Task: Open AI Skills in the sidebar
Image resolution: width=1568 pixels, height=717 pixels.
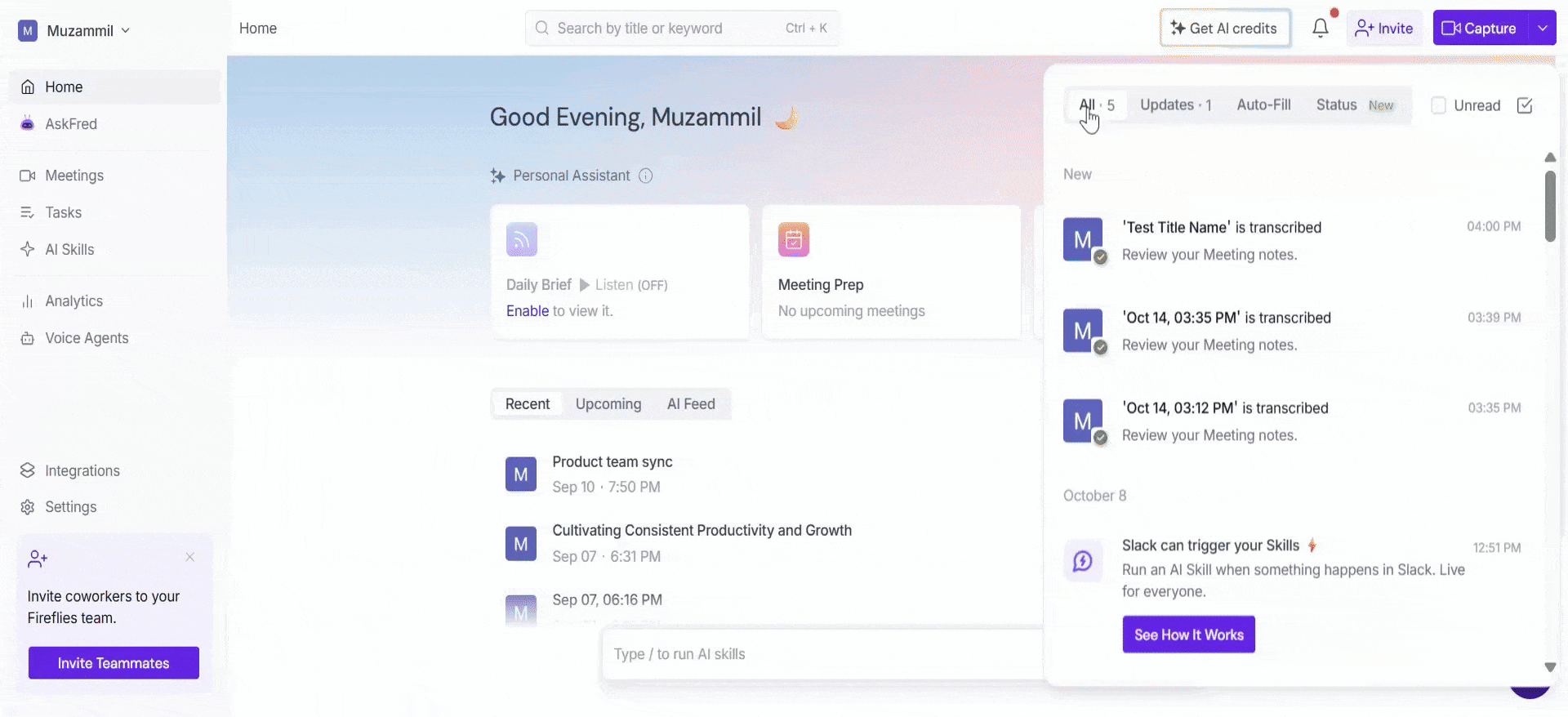Action: coord(115,249)
